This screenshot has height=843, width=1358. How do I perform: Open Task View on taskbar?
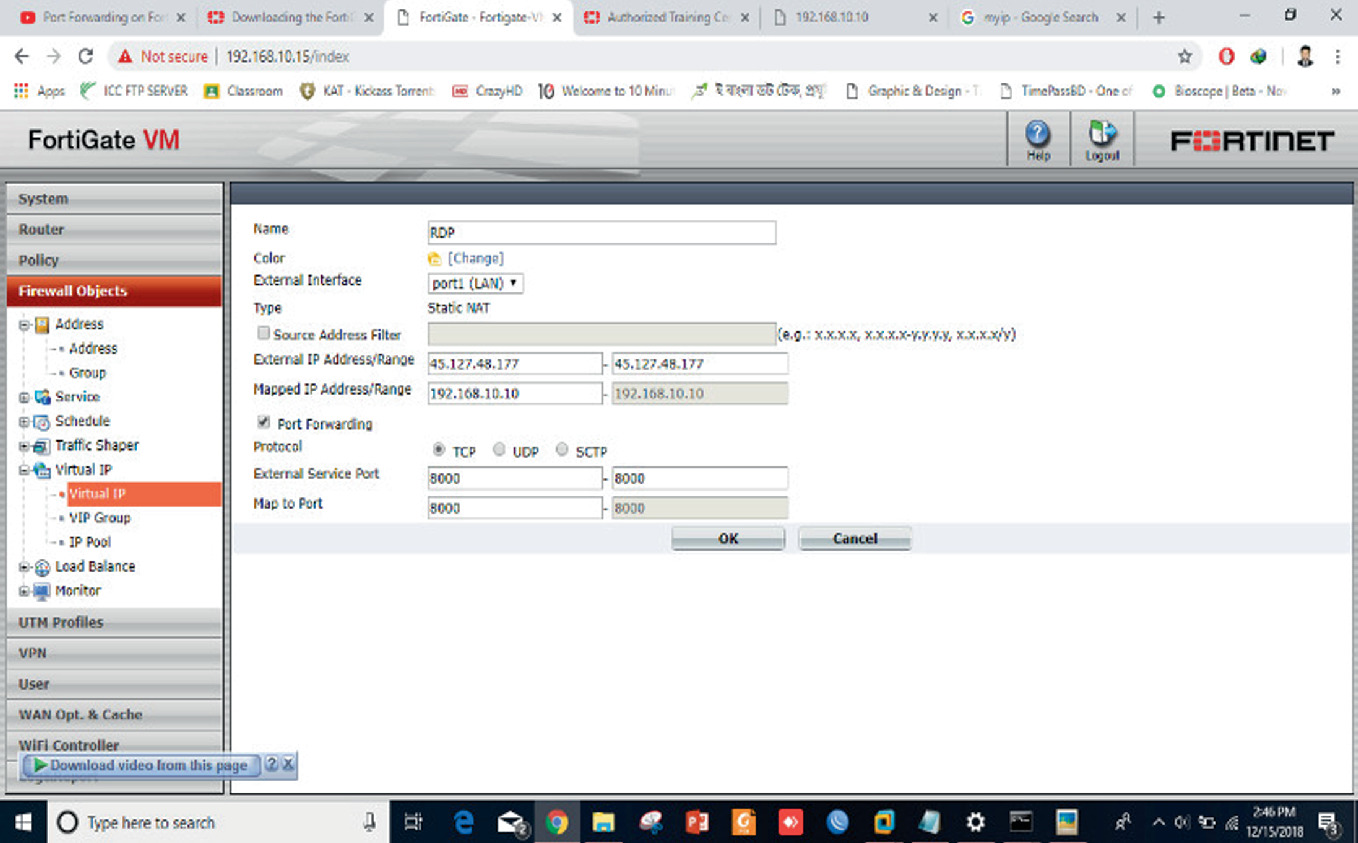click(413, 822)
